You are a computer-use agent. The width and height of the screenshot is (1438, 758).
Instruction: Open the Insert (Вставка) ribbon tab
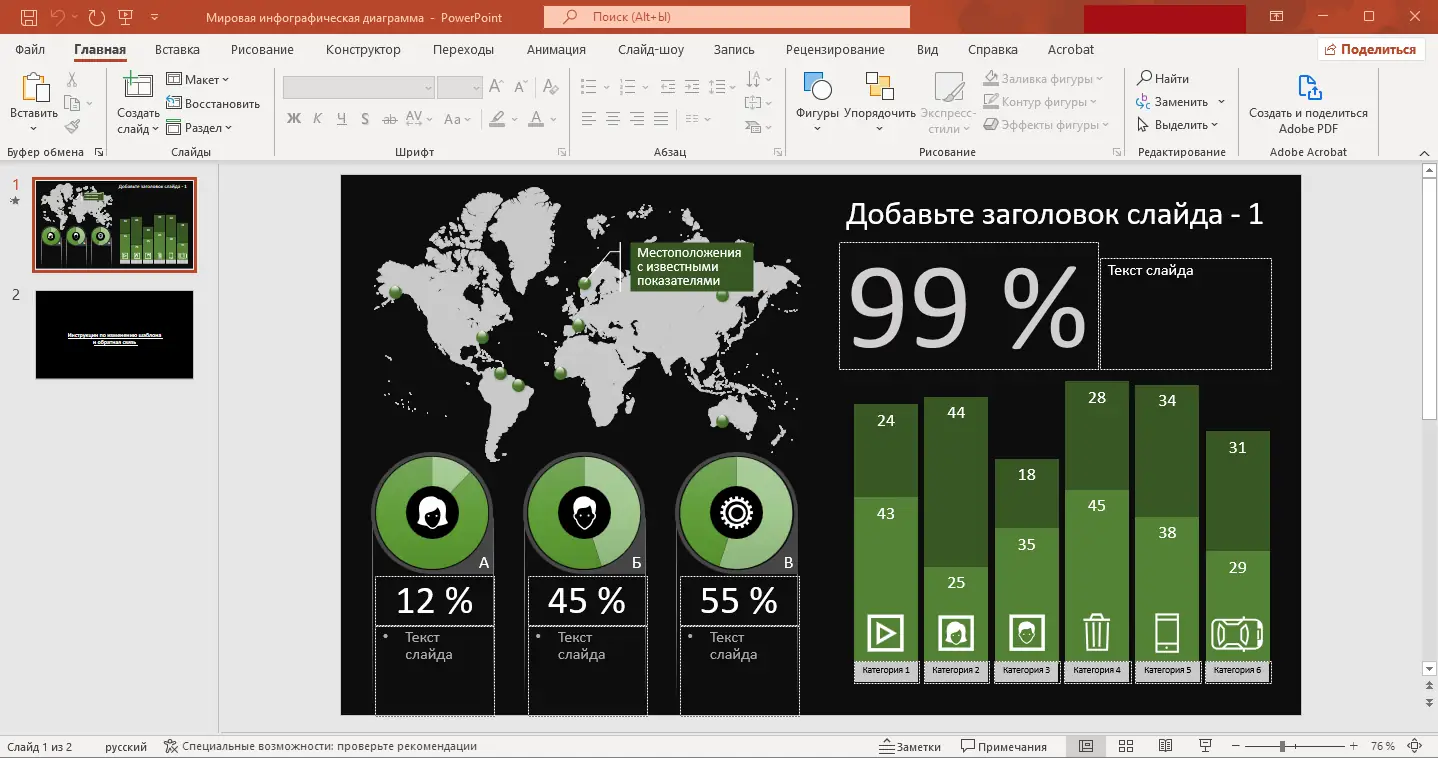coord(177,49)
